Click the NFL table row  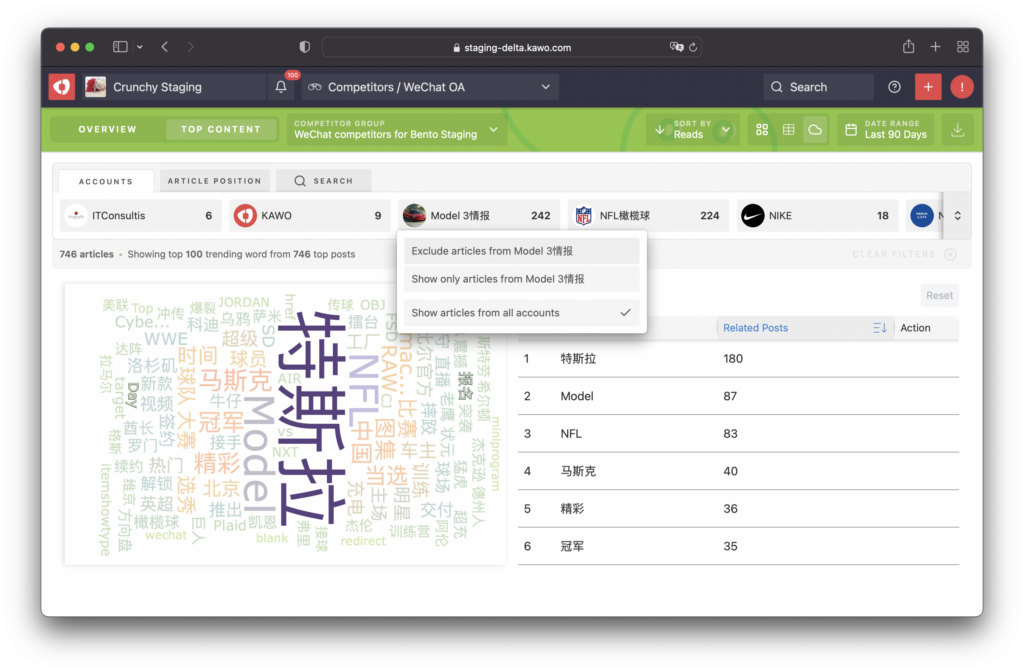[x=738, y=434]
